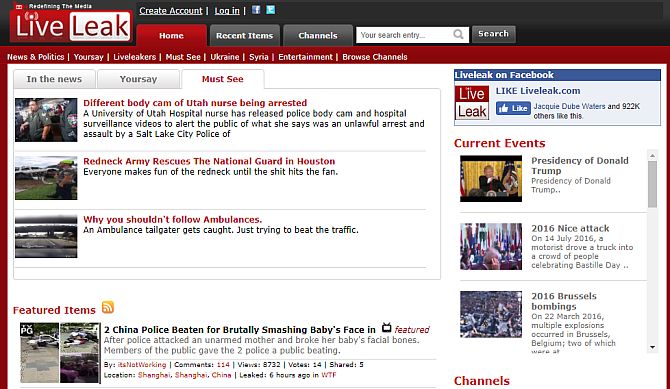Screen dimensions: 670x389
Task: Open China Police Beaten featured item
Action: point(240,330)
